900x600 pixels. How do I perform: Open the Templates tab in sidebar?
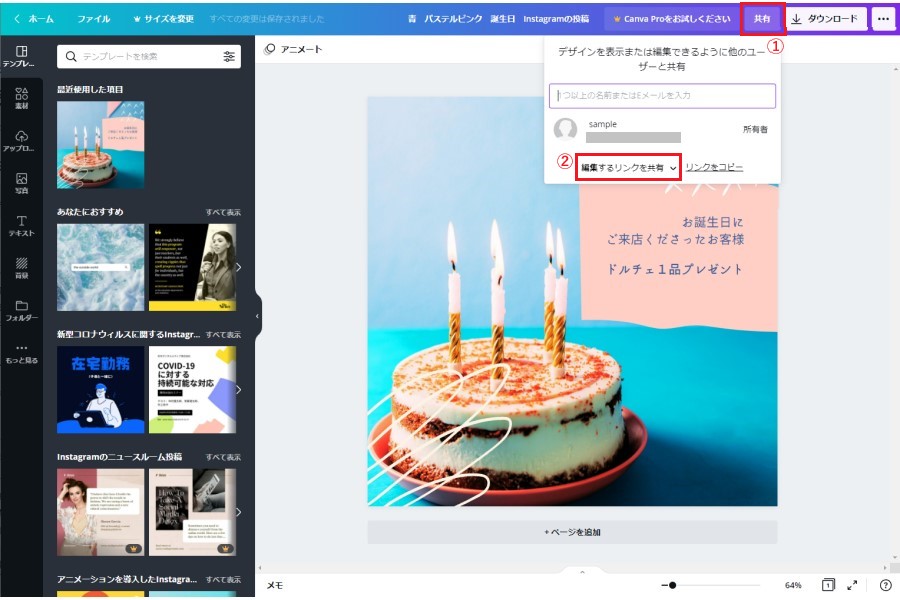coord(21,56)
